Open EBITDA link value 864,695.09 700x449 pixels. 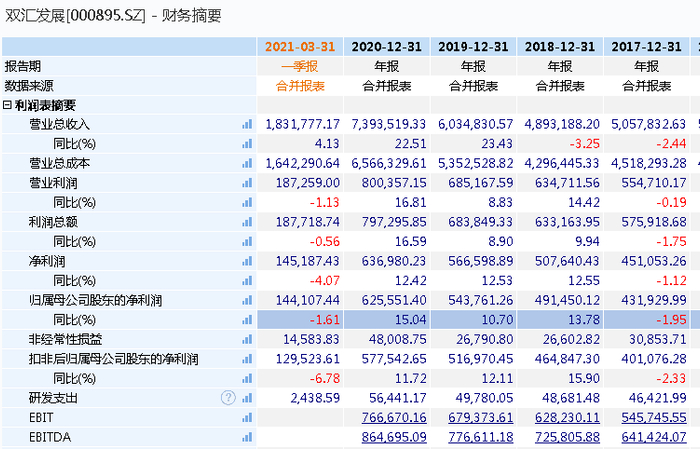click(394, 437)
